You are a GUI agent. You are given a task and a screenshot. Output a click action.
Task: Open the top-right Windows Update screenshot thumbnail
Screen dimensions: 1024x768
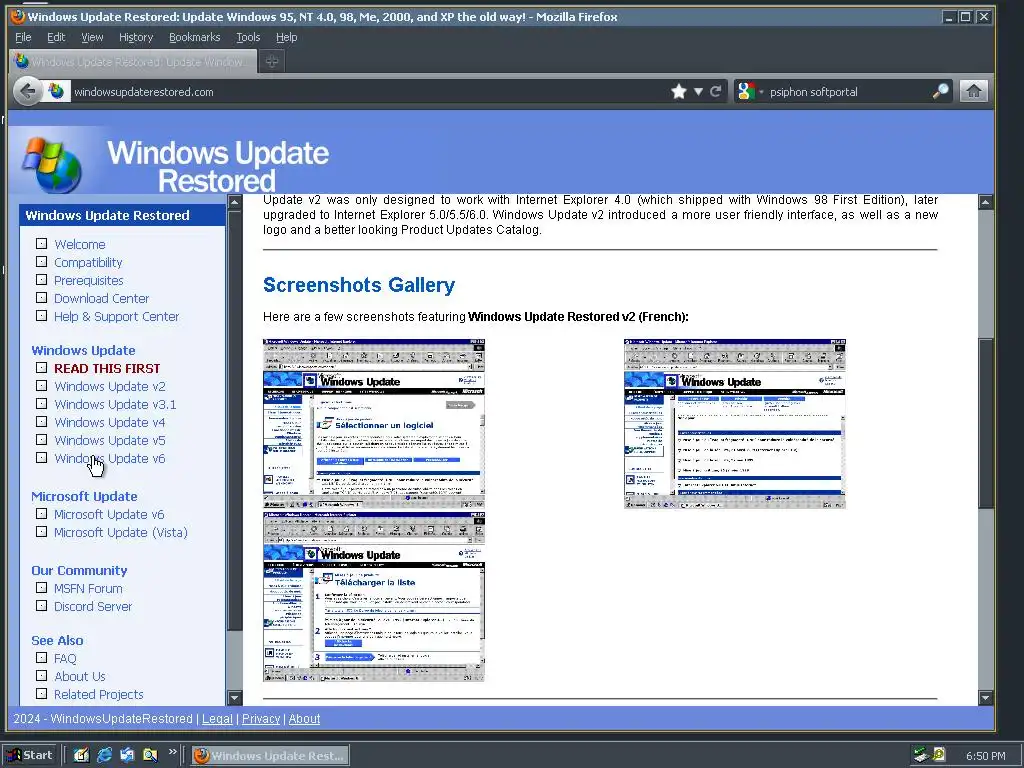pos(735,424)
